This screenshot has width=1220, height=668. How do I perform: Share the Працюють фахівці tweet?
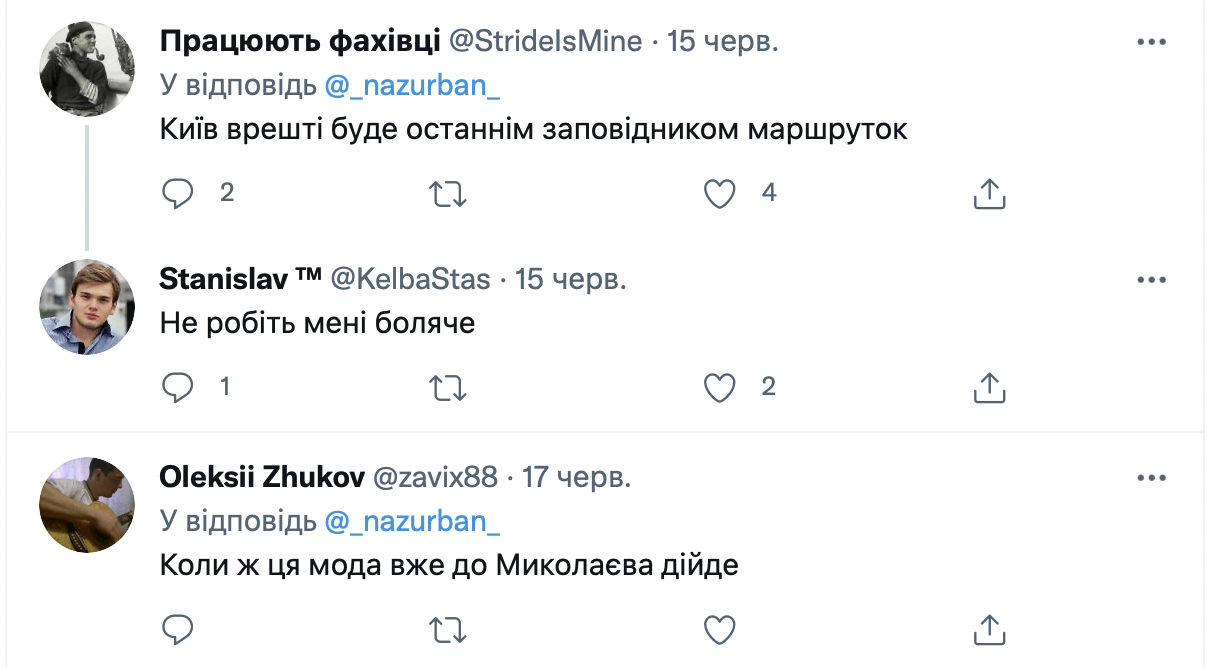(988, 193)
